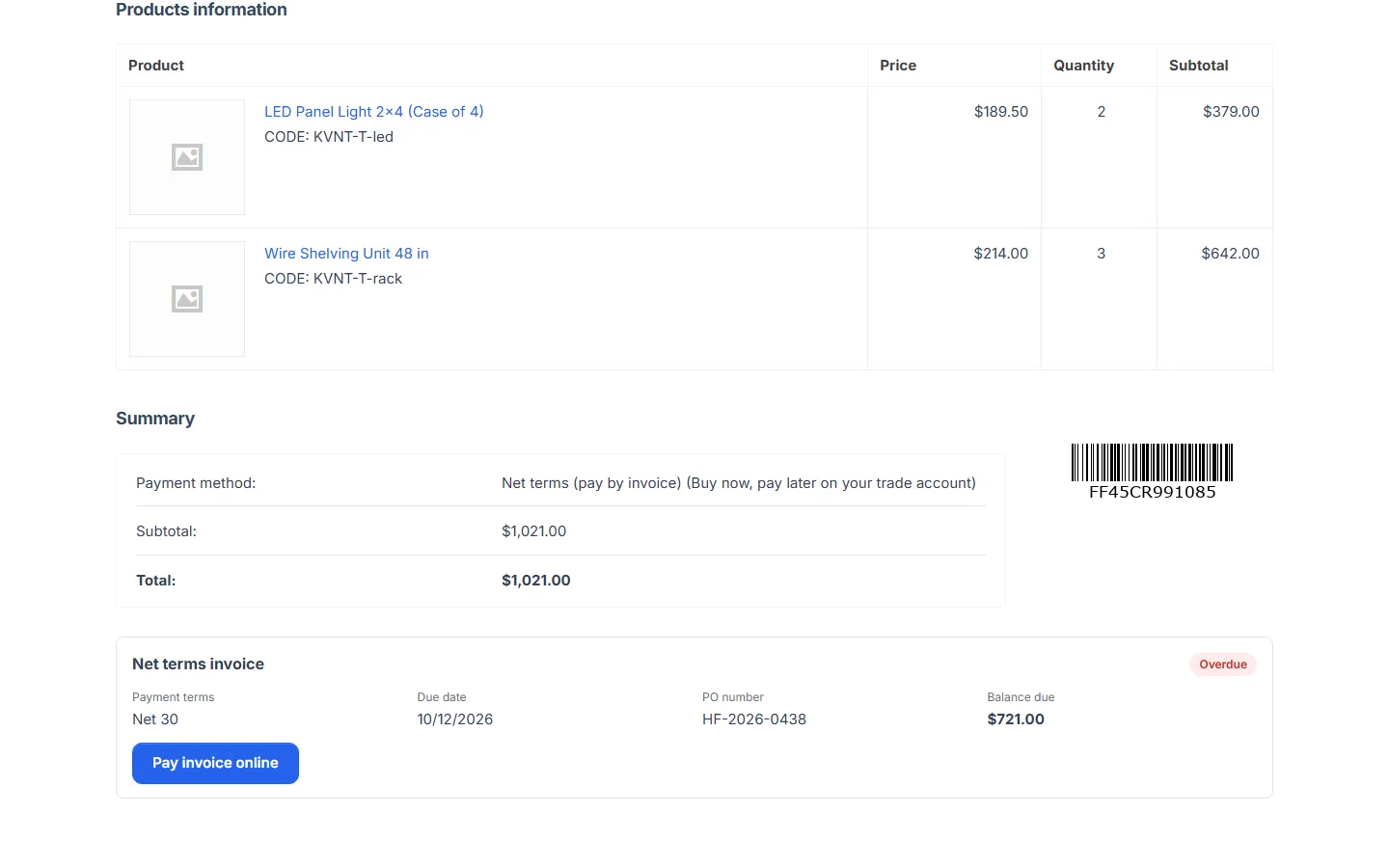Click the Pay invoice online button
This screenshot has height=868, width=1389.
pyautogui.click(x=215, y=763)
